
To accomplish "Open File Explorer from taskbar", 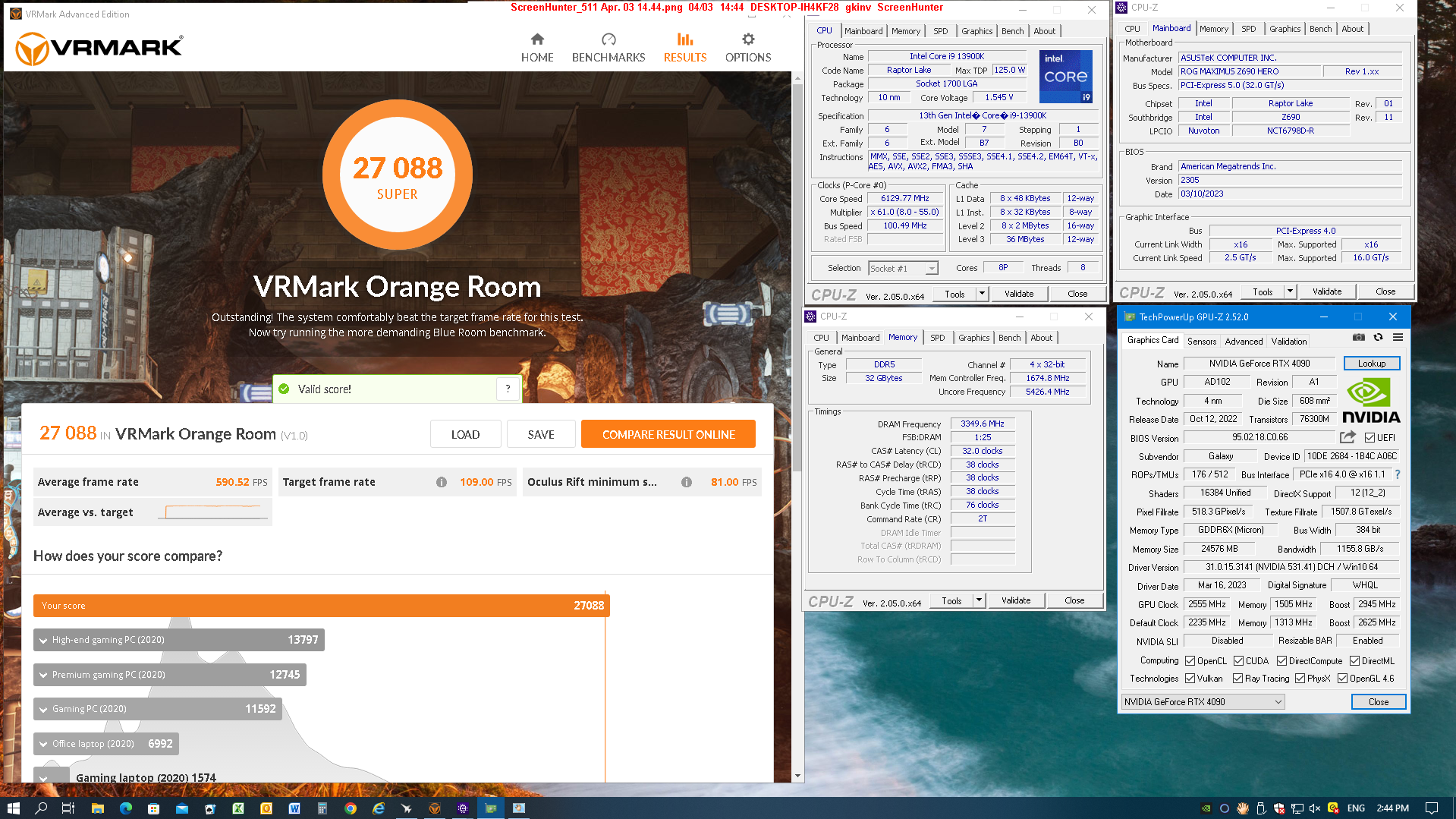I will pyautogui.click(x=97, y=808).
